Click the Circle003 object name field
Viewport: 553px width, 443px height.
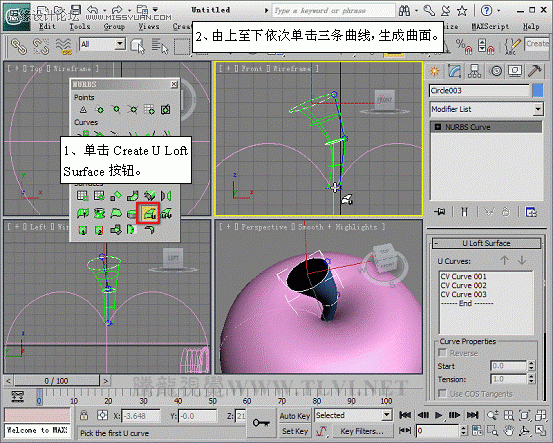[479, 91]
